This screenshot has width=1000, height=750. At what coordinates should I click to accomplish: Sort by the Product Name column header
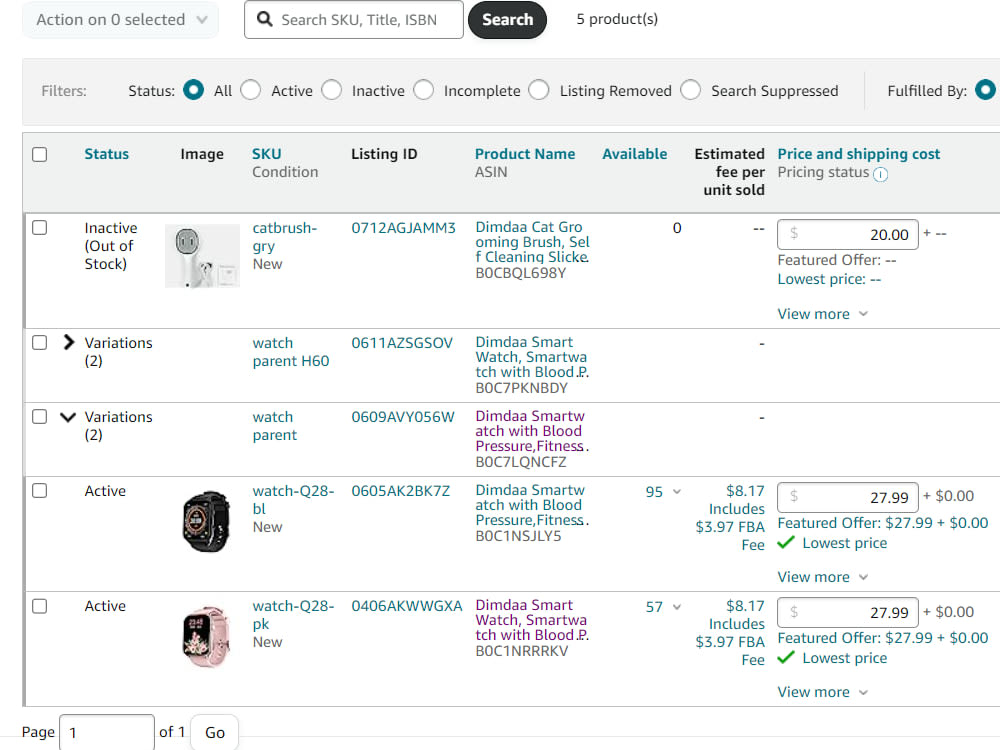point(525,154)
